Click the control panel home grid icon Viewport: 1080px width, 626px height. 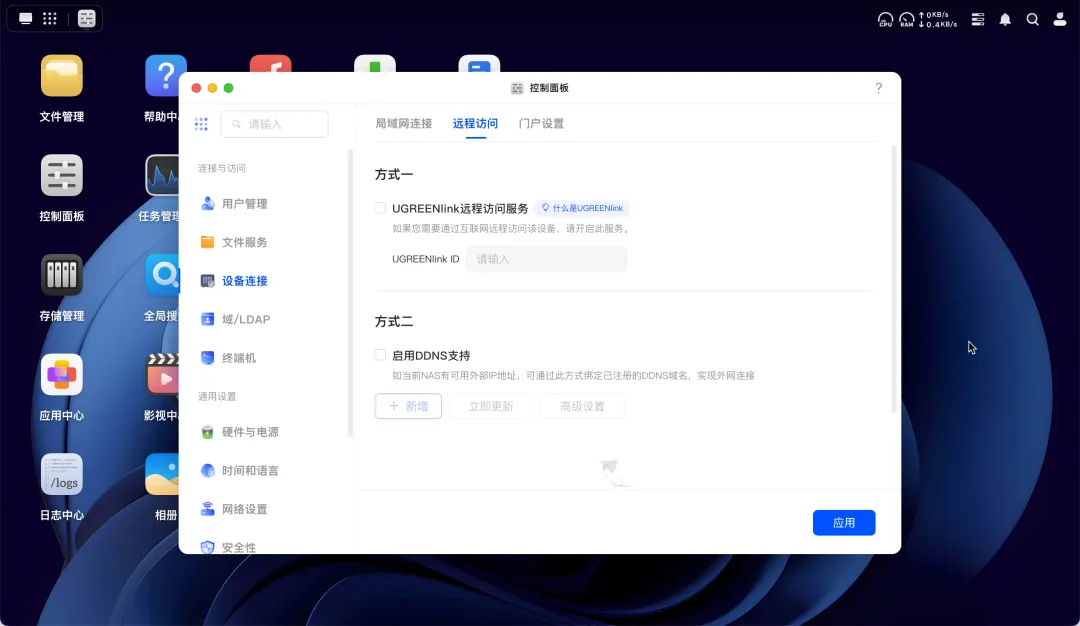click(201, 124)
